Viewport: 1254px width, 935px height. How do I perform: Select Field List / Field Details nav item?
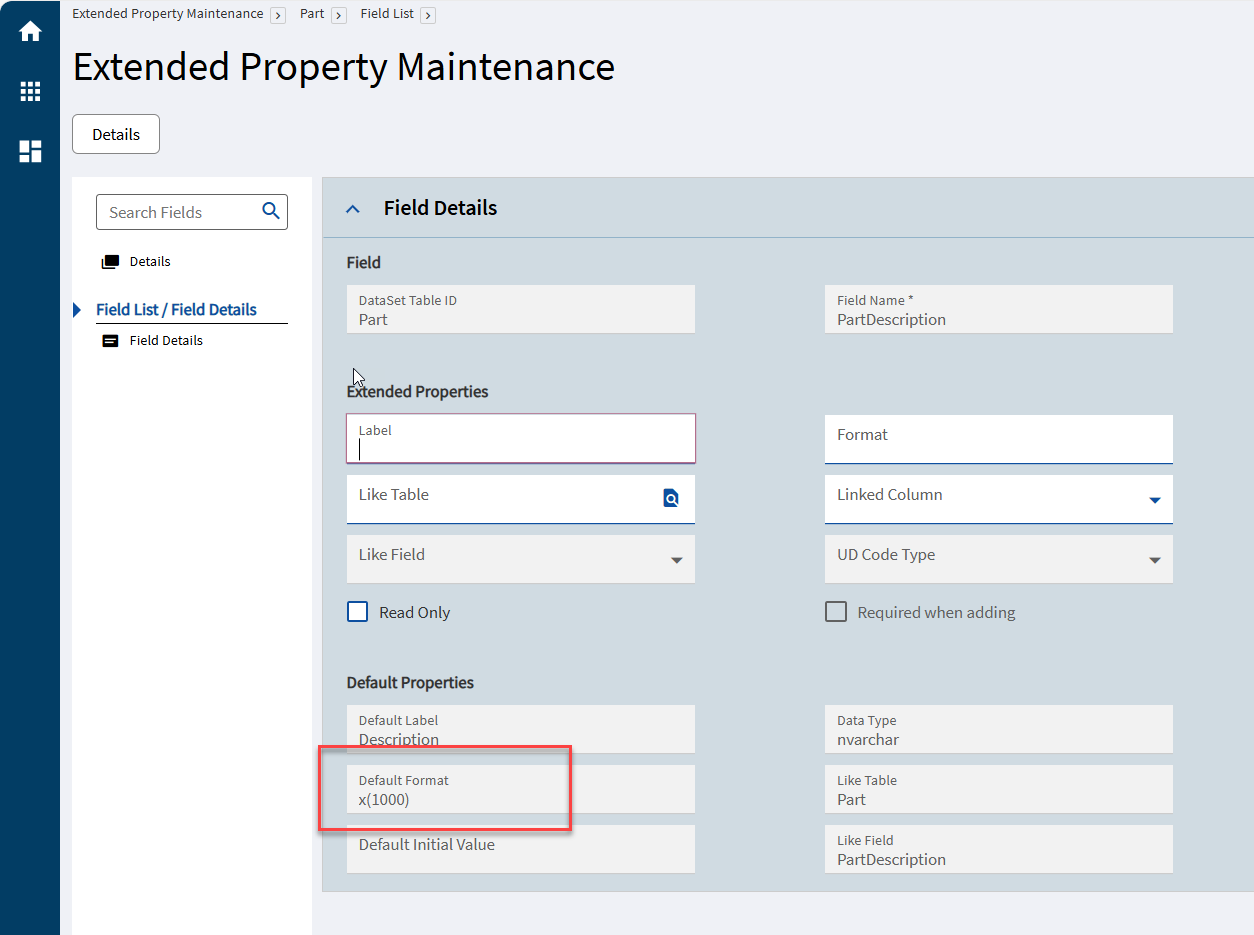pos(176,310)
